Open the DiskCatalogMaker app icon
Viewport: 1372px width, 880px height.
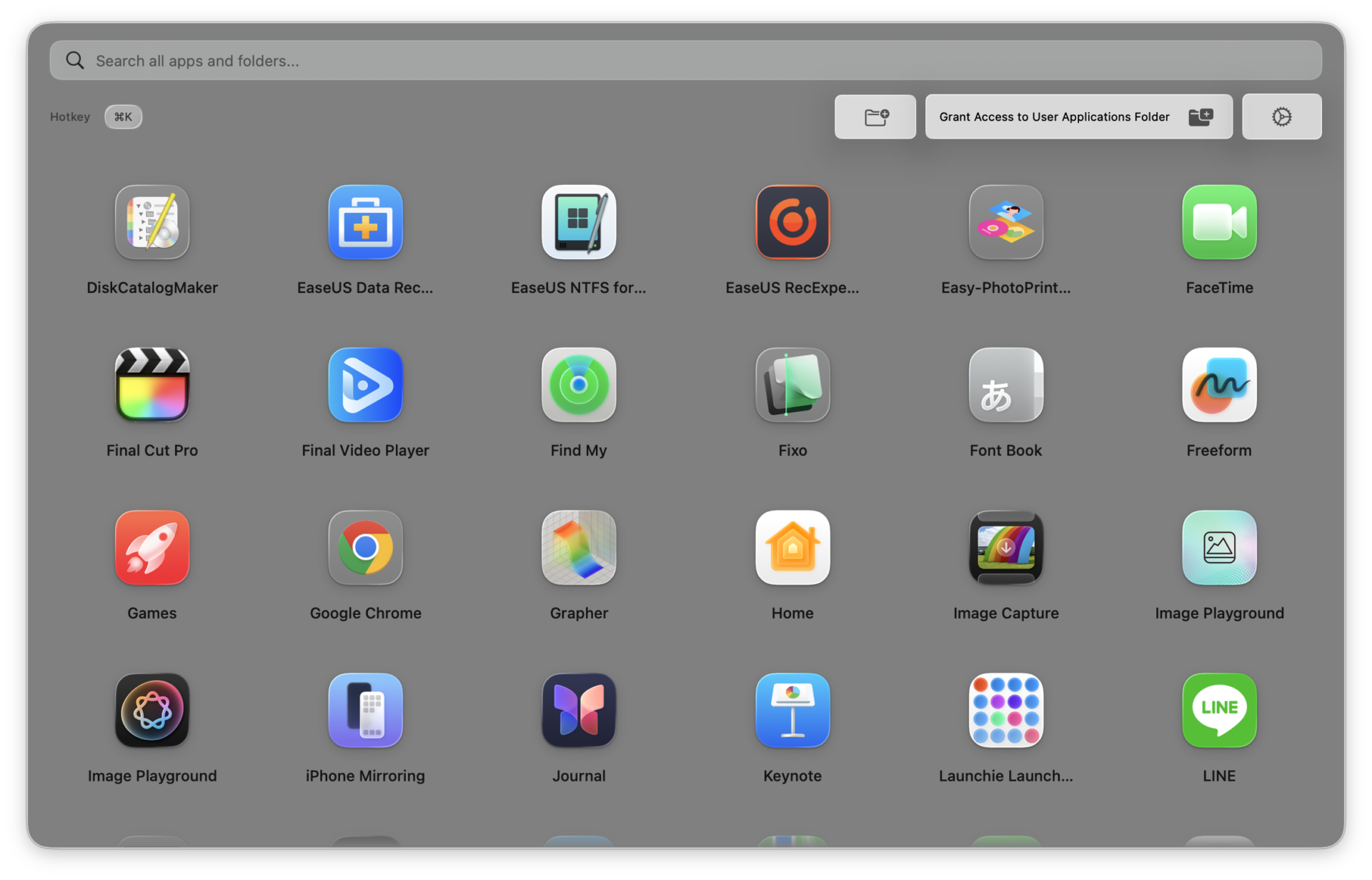152,222
